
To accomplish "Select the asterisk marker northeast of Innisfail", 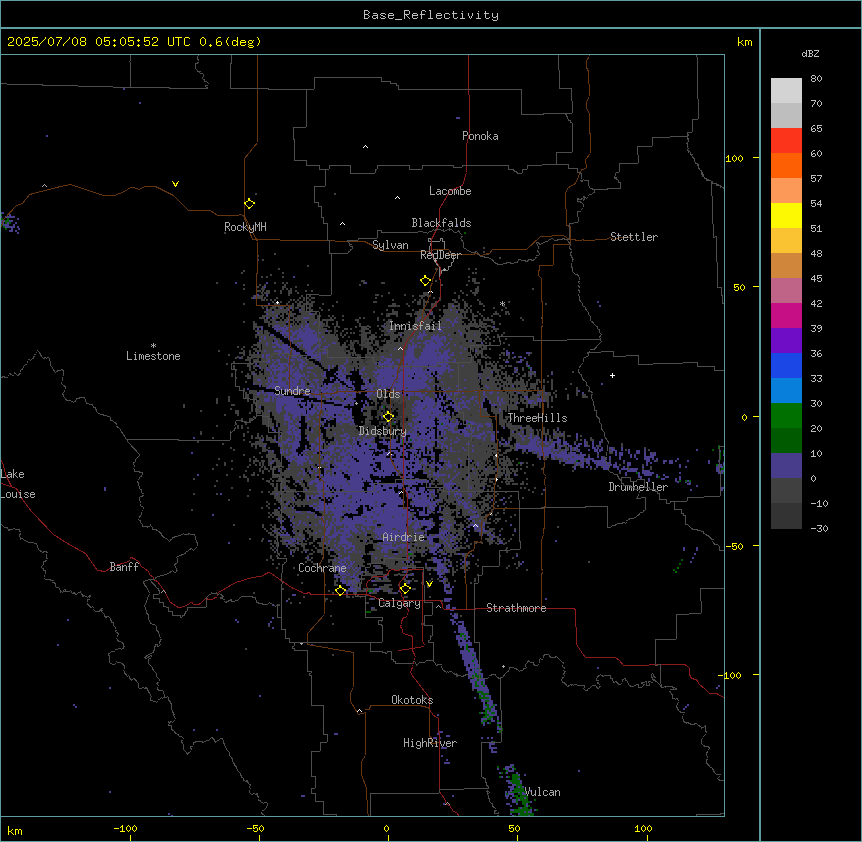I will click(x=502, y=303).
